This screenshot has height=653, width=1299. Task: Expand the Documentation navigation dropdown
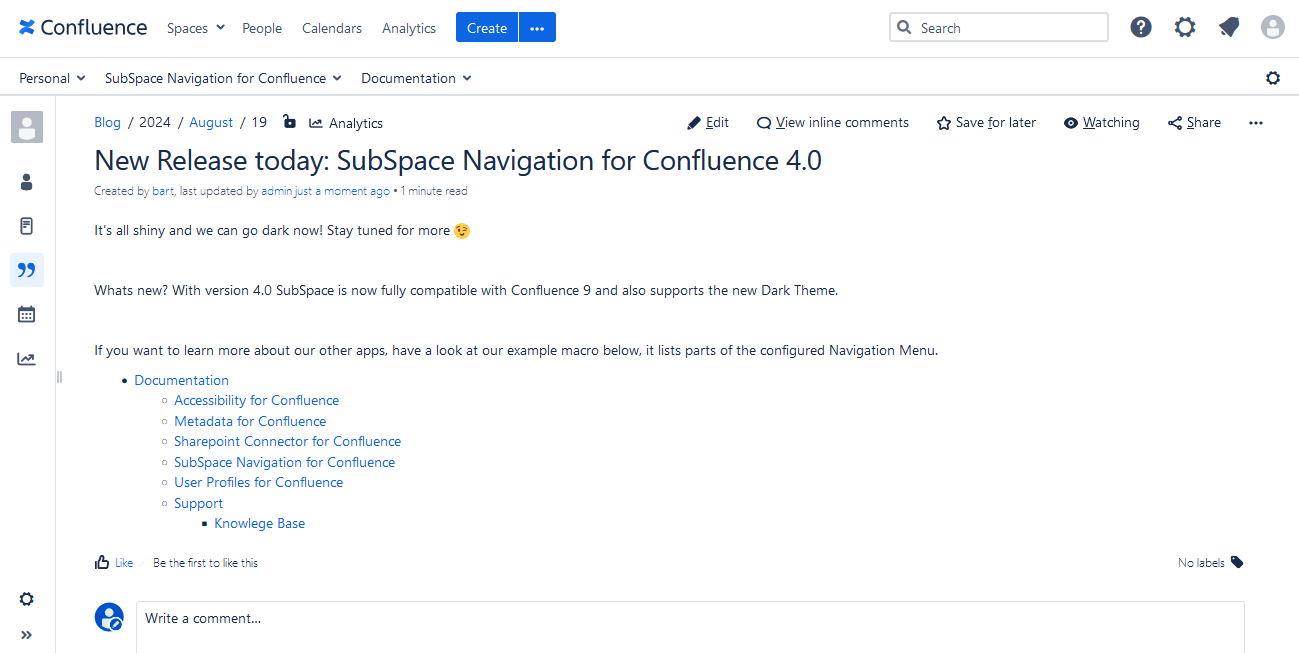(416, 78)
